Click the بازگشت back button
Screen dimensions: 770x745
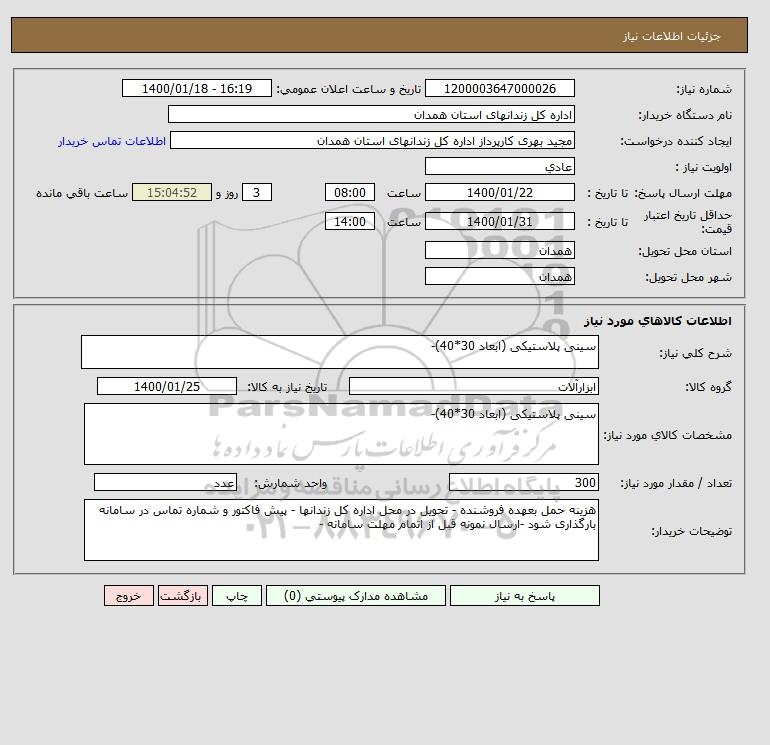pos(183,596)
